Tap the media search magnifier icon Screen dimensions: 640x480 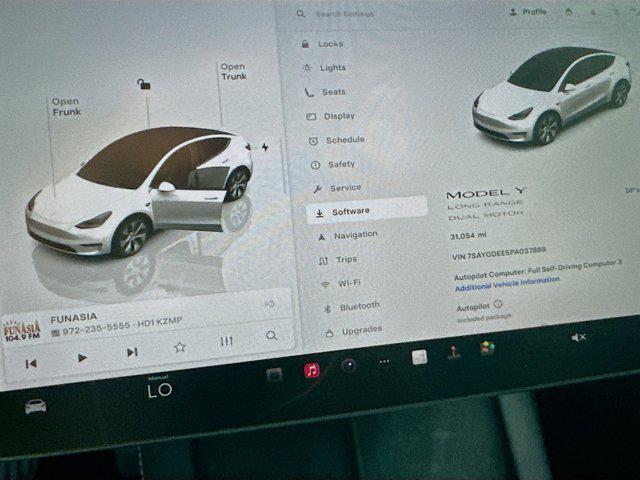[271, 336]
